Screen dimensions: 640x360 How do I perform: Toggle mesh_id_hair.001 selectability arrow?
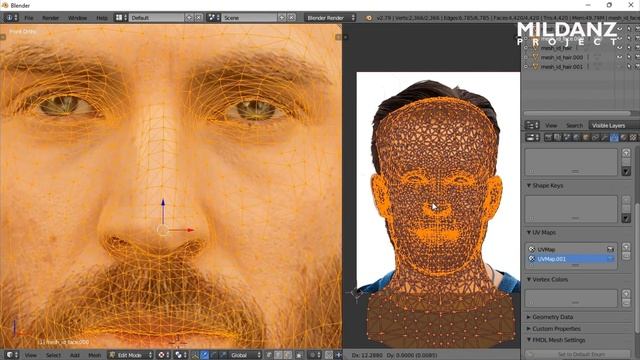pos(629,67)
